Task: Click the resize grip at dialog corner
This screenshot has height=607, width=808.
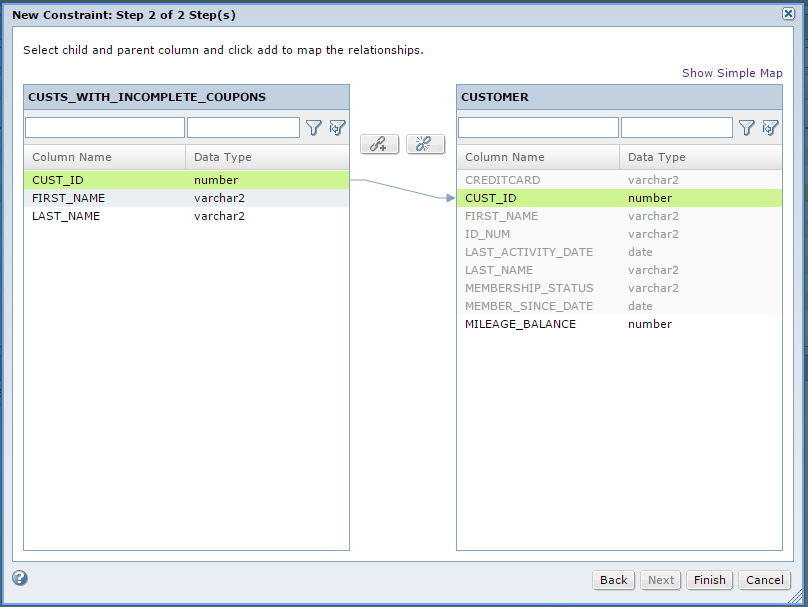Action: point(797,597)
